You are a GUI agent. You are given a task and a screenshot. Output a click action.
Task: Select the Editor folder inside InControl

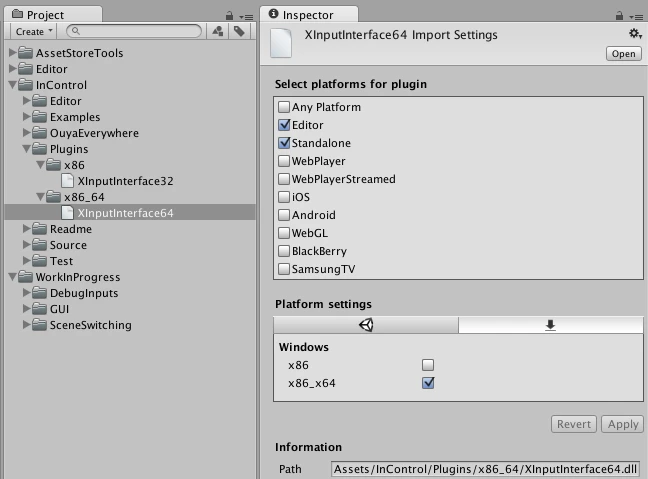click(x=65, y=101)
